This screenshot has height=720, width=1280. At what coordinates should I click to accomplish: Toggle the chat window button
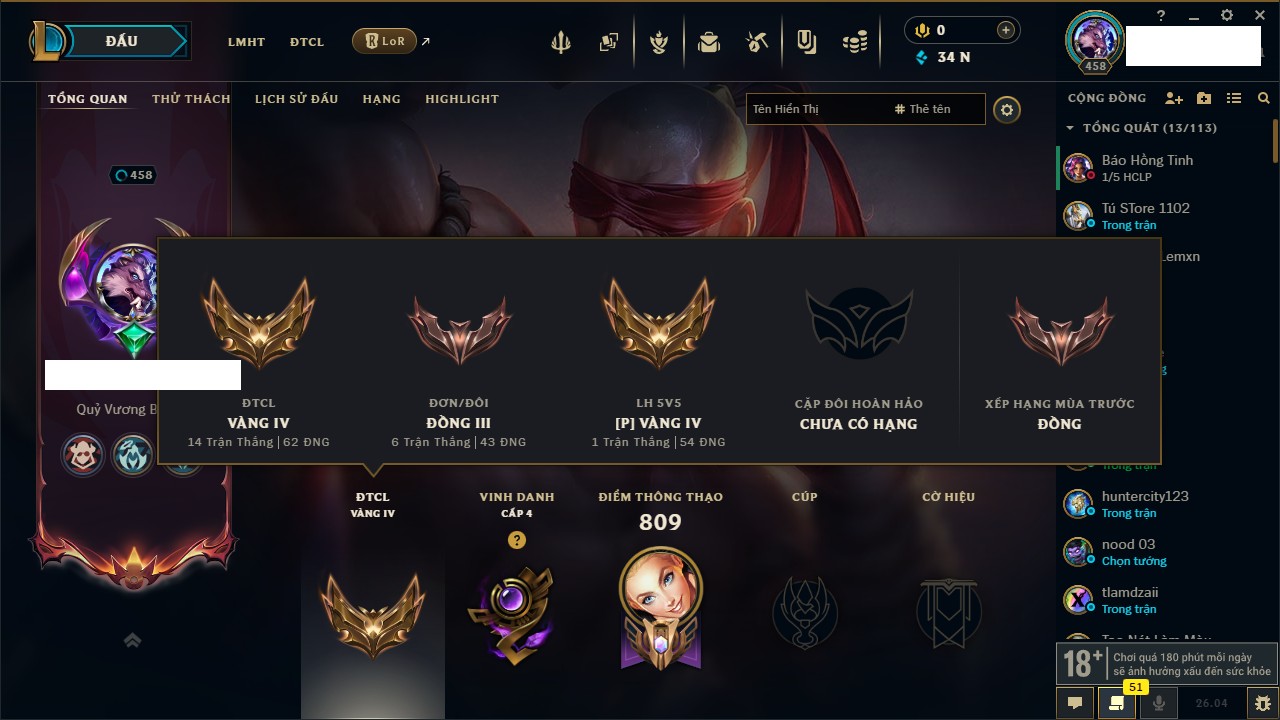pos(1075,703)
